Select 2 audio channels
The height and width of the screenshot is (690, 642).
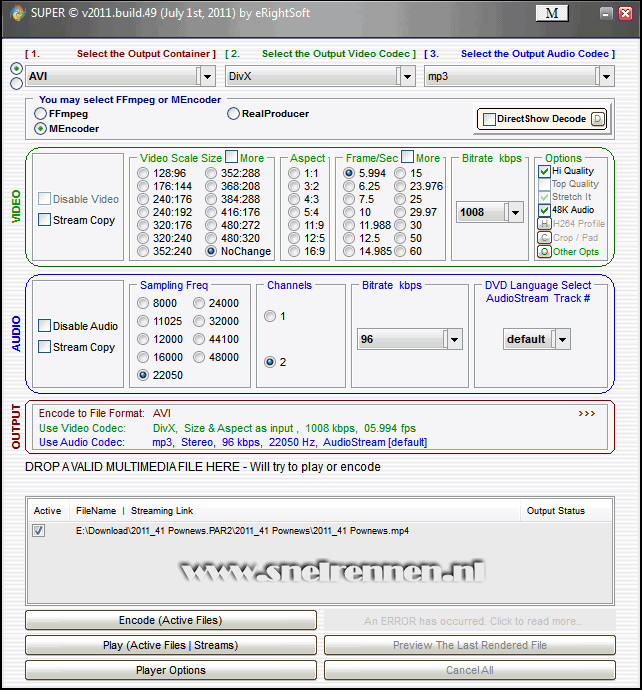pos(270,362)
